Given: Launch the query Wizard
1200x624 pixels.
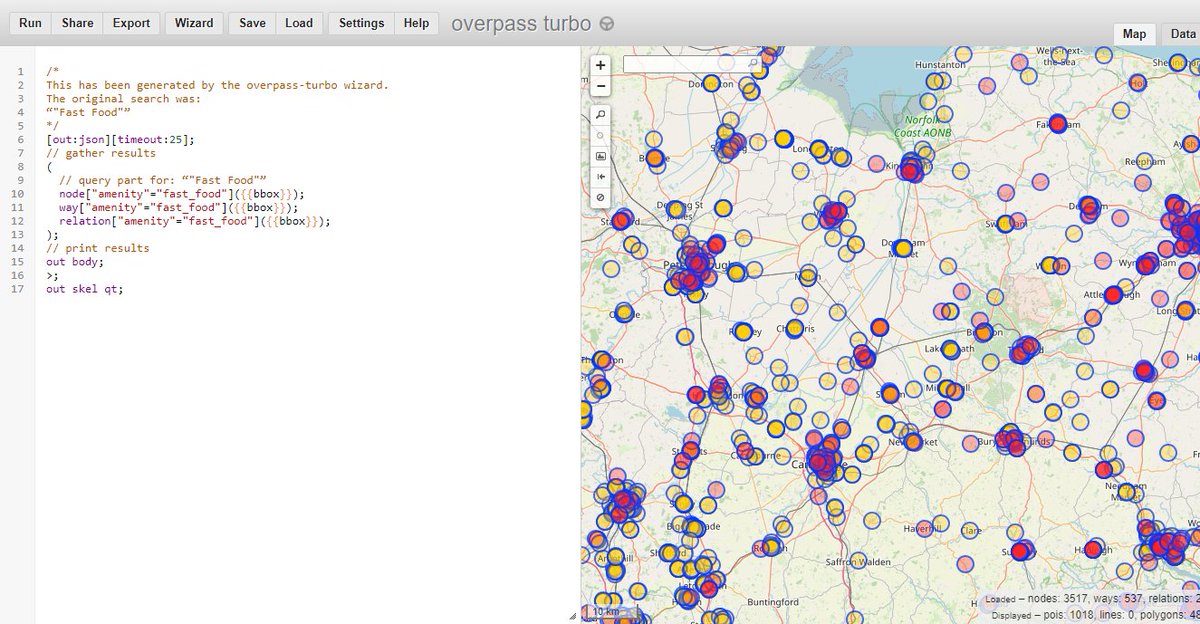Looking at the screenshot, I should click(x=194, y=23).
